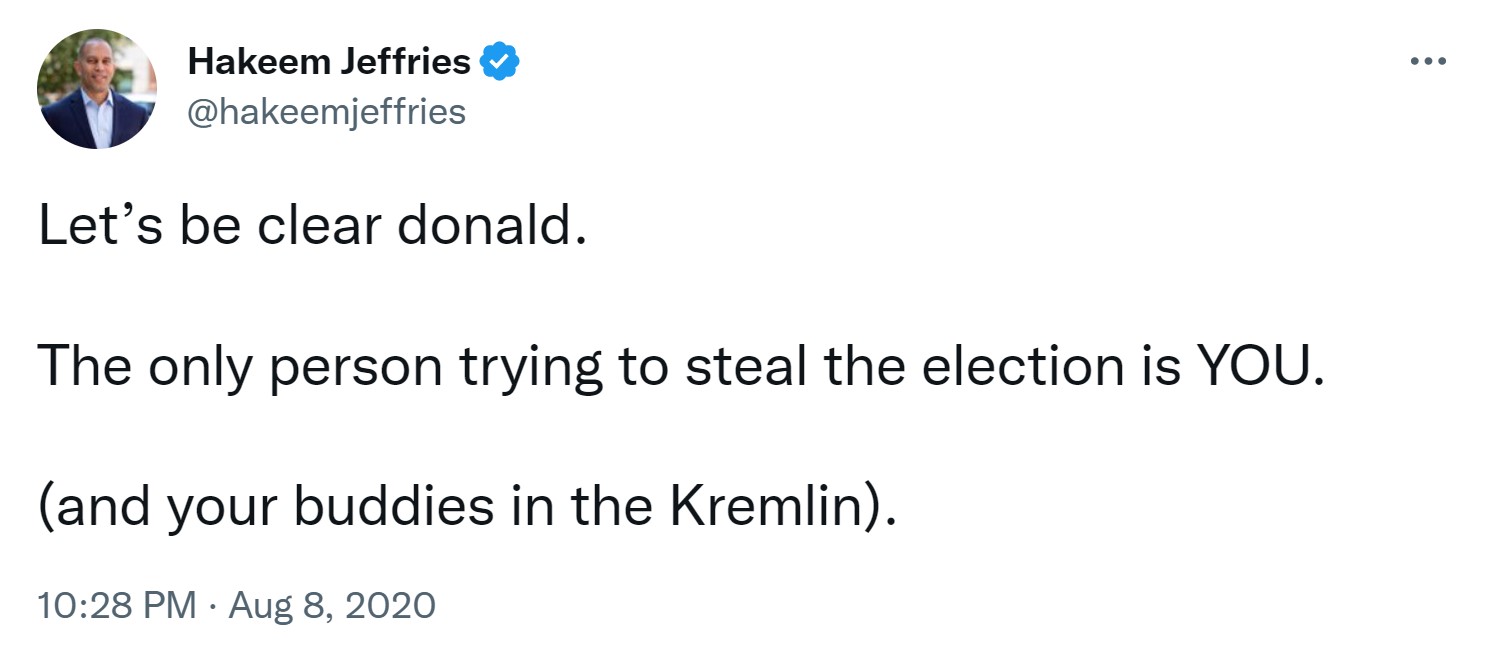Click the line "Let's be clear donald."
The width and height of the screenshot is (1485, 665).
click(310, 229)
